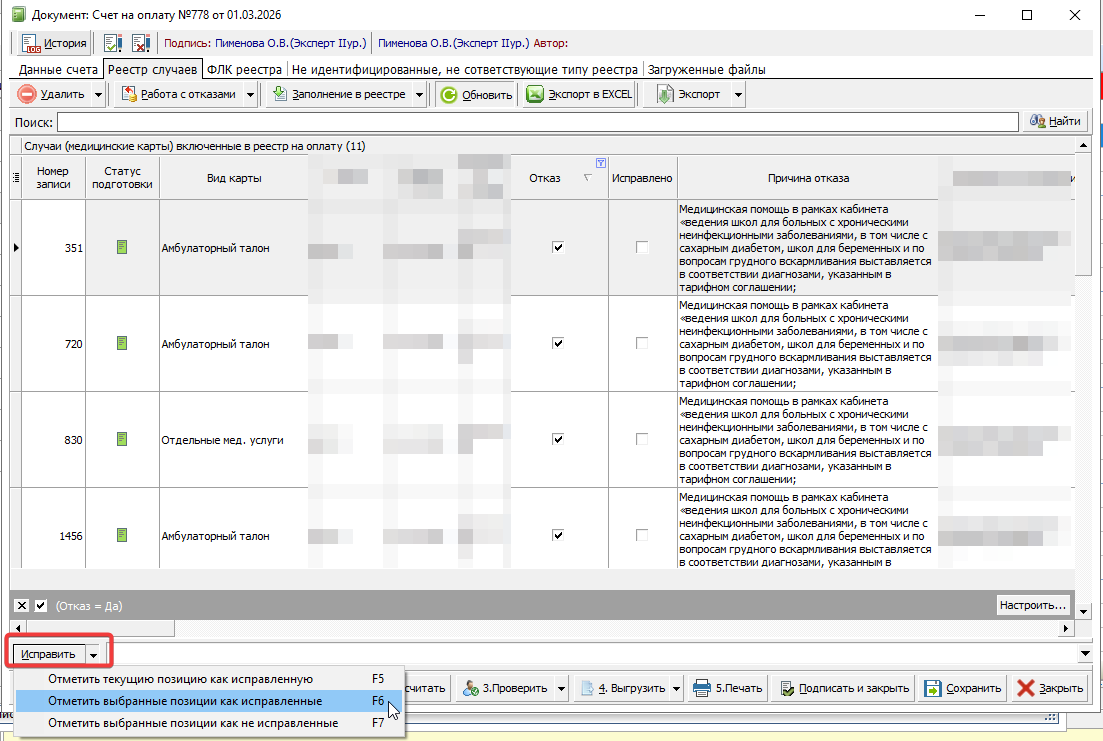Click the Сохранить save button
1103x741 pixels.
(x=962, y=688)
